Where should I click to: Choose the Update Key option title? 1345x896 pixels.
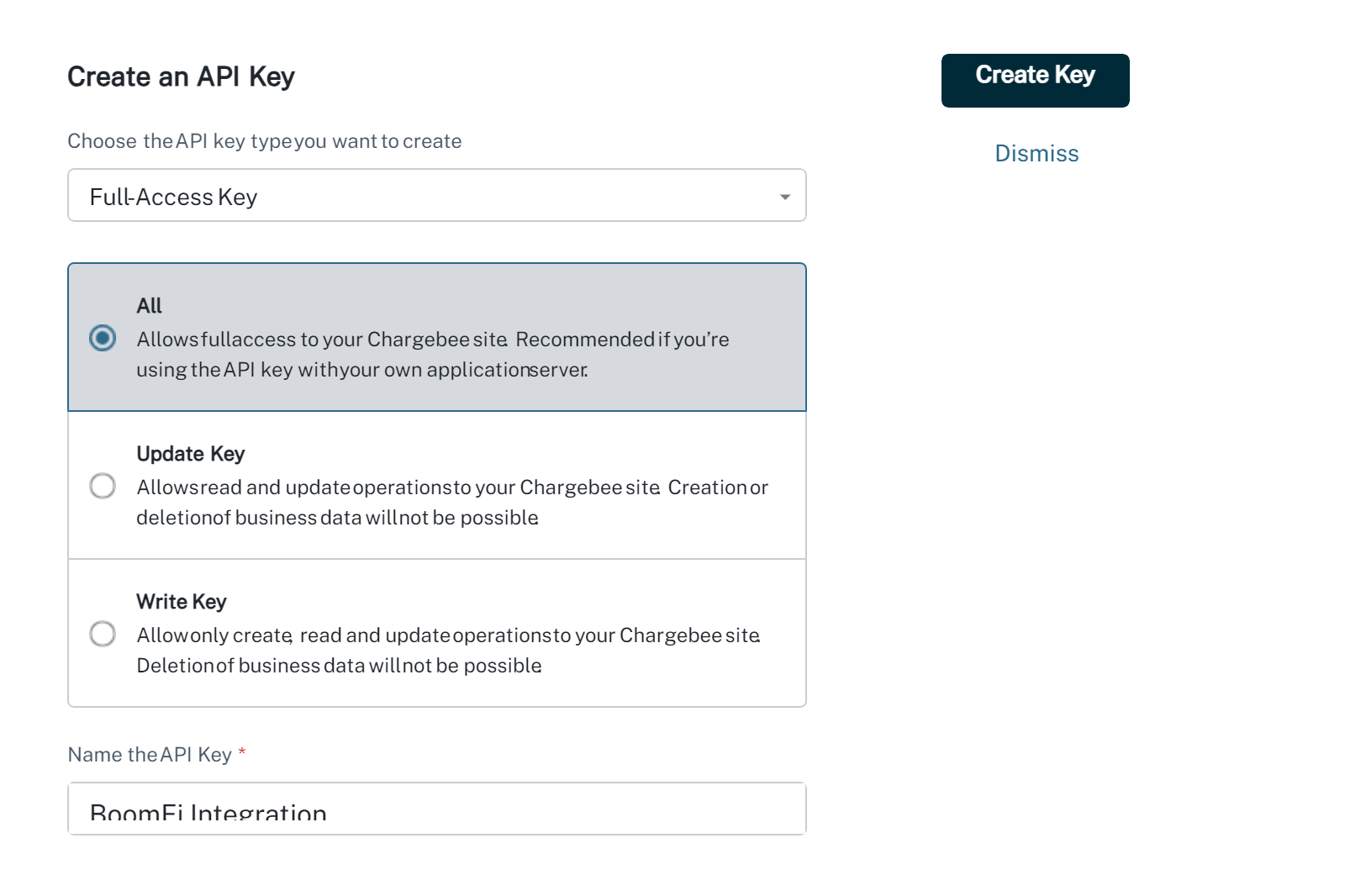tap(190, 454)
